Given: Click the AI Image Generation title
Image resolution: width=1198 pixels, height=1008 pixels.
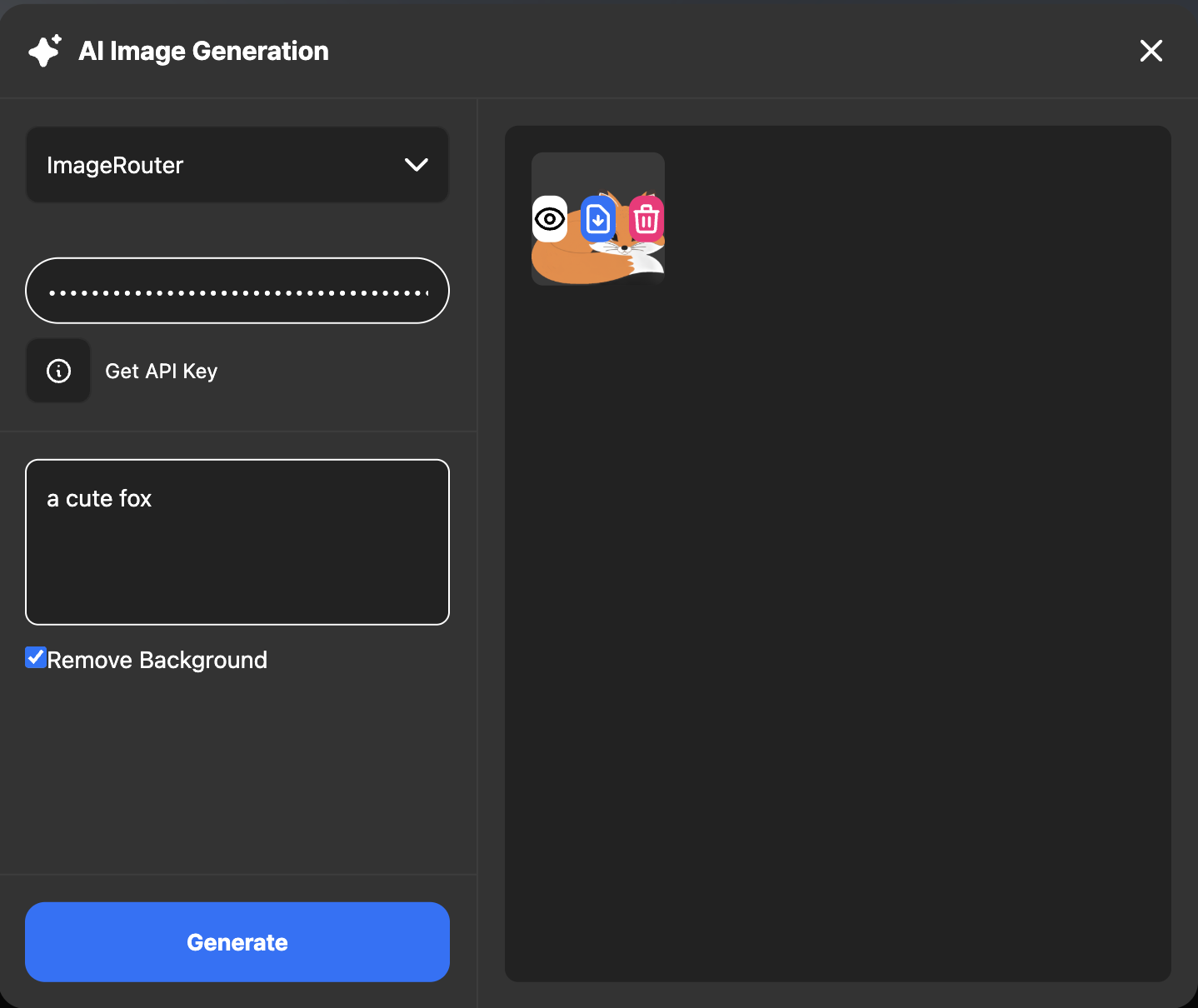Looking at the screenshot, I should click(204, 51).
